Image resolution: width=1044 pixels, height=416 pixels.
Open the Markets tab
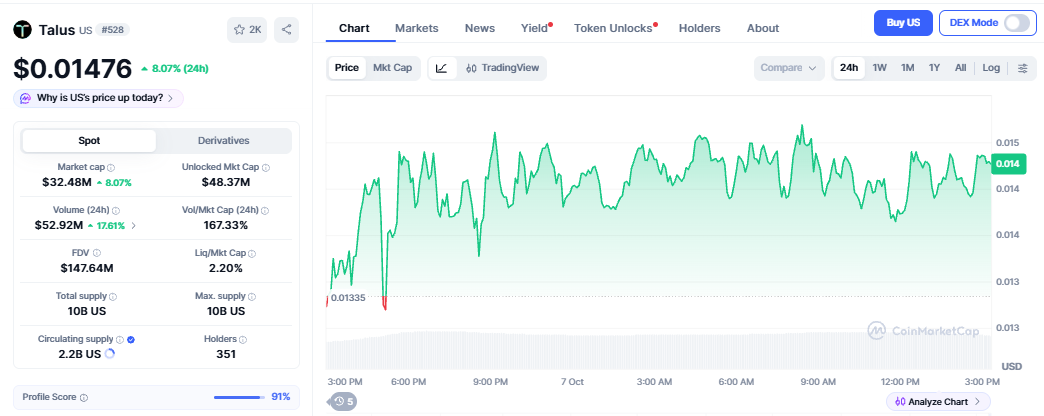(417, 28)
